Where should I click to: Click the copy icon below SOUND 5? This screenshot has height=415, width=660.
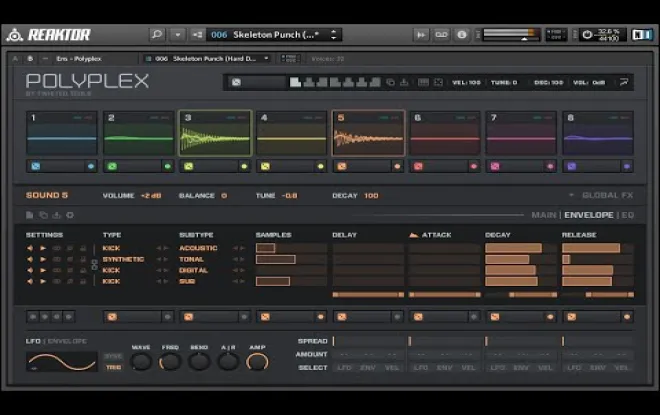click(43, 215)
